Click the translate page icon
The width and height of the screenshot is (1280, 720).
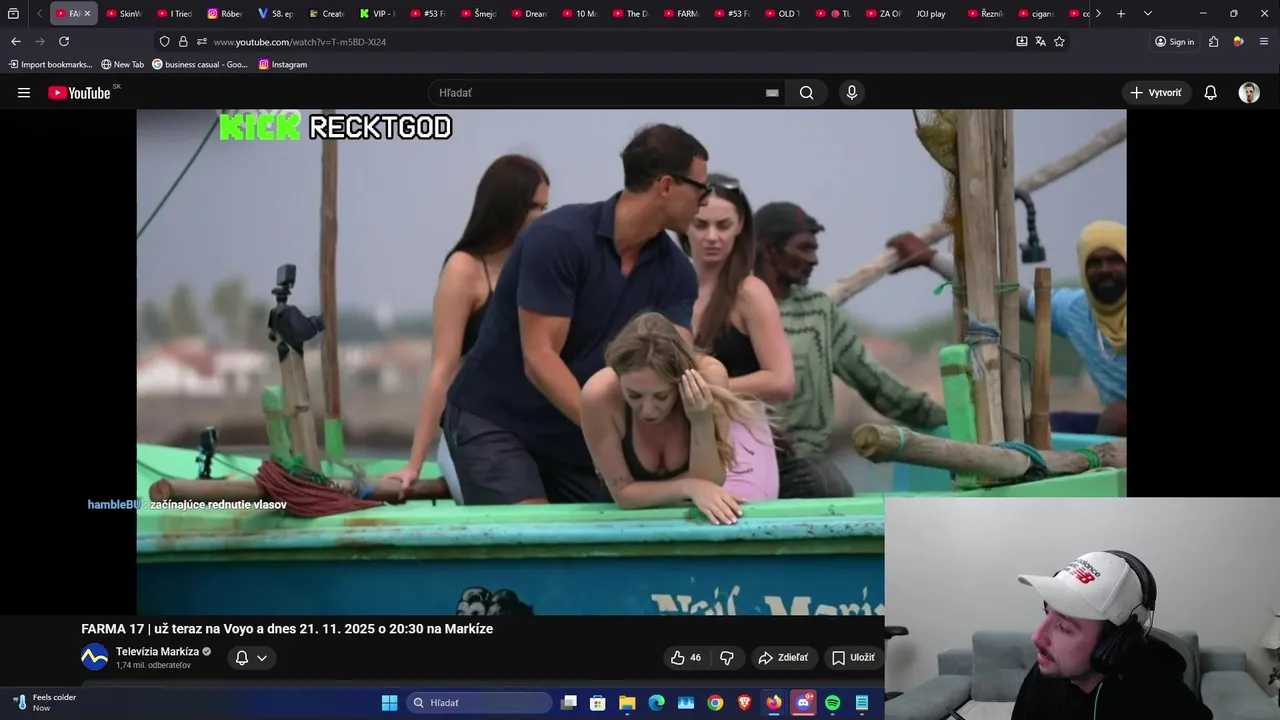pyautogui.click(x=1040, y=41)
